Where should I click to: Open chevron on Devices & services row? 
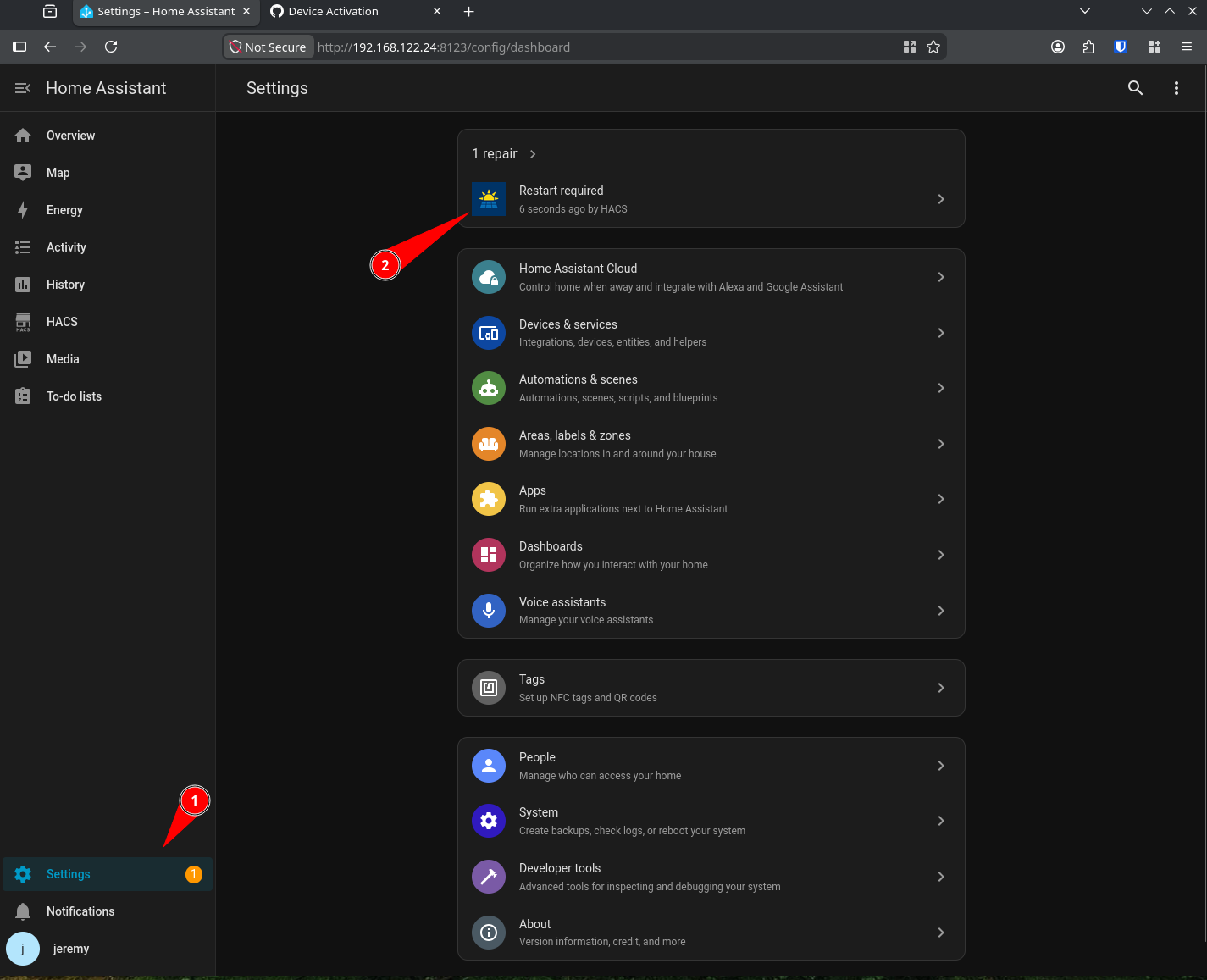coord(941,333)
